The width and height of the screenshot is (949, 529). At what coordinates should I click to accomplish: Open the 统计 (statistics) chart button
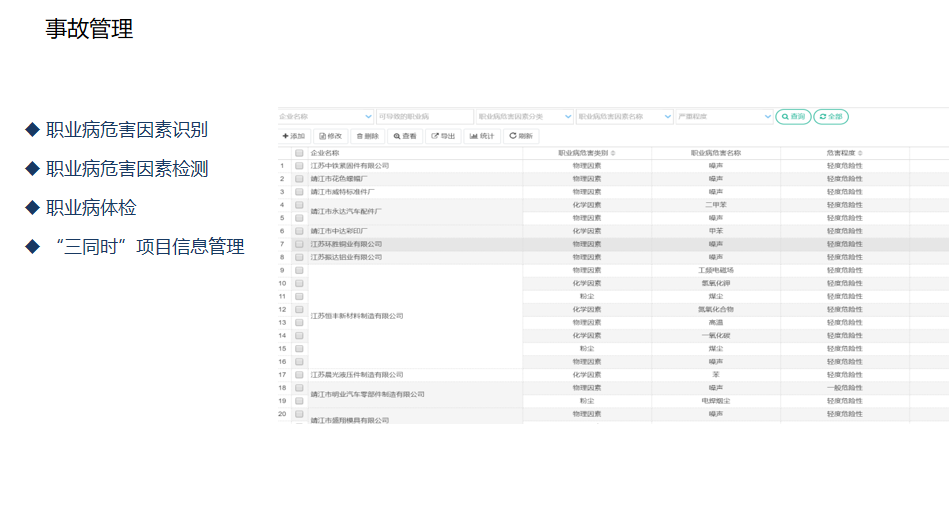(x=482, y=136)
